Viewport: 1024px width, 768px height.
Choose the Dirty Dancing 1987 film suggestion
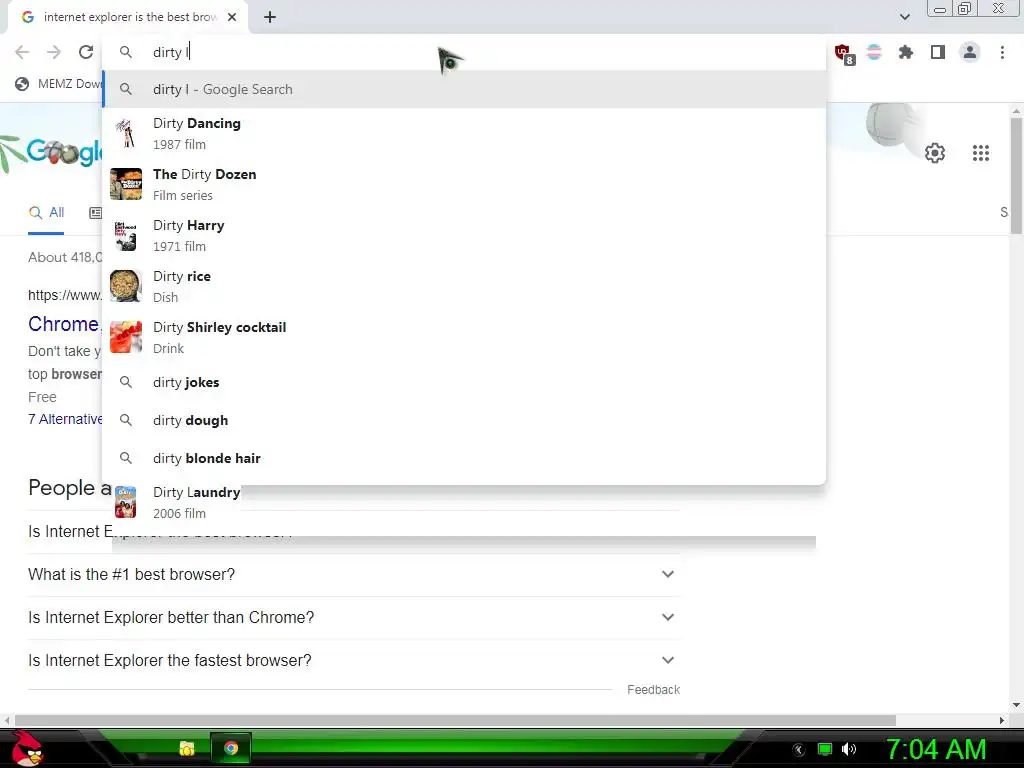(x=464, y=134)
